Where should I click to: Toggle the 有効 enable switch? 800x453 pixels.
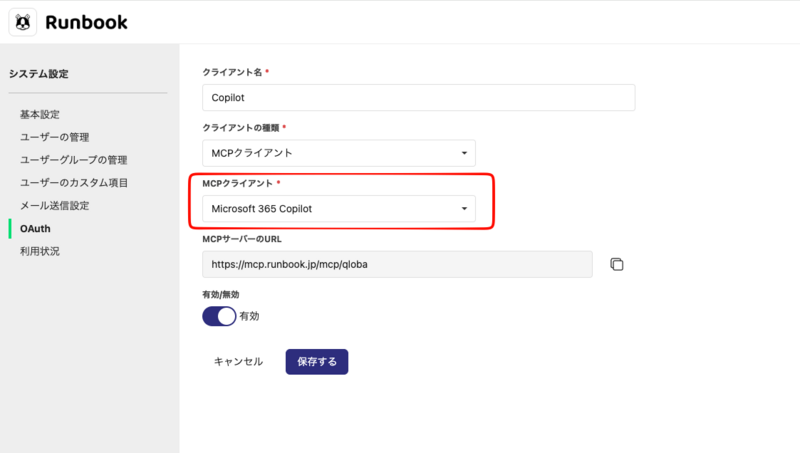coord(219,316)
